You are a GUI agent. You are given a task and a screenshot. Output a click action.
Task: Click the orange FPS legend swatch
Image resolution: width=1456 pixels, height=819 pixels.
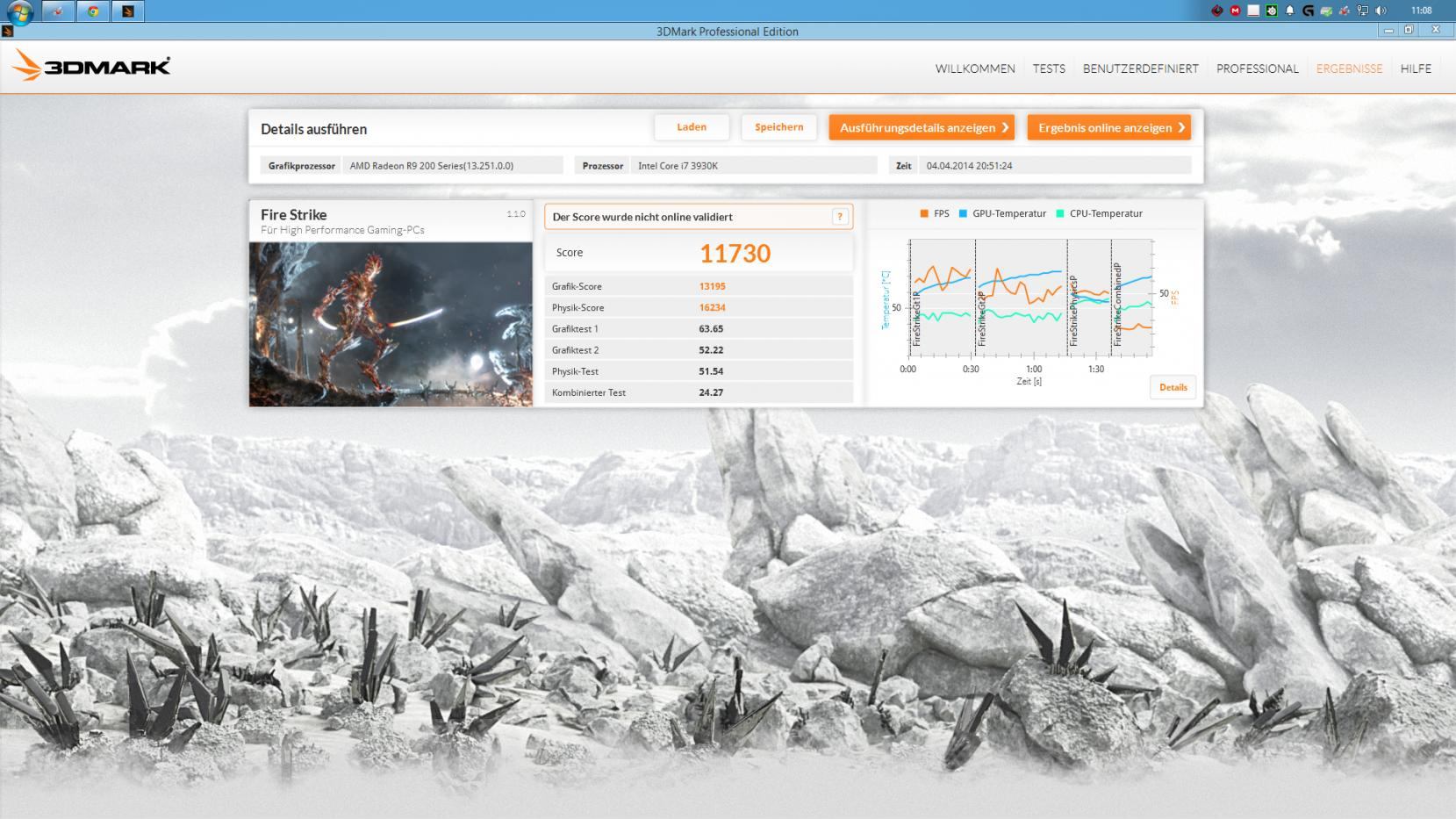(924, 213)
